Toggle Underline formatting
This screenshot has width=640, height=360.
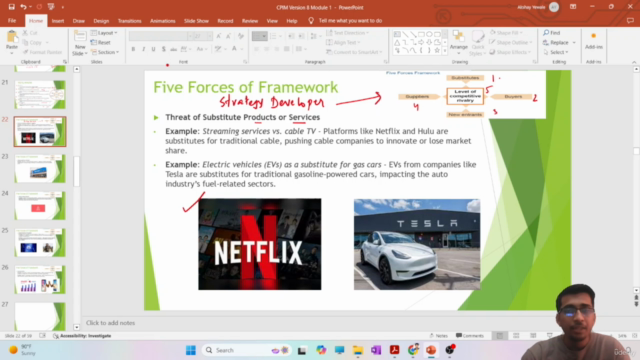[153, 49]
